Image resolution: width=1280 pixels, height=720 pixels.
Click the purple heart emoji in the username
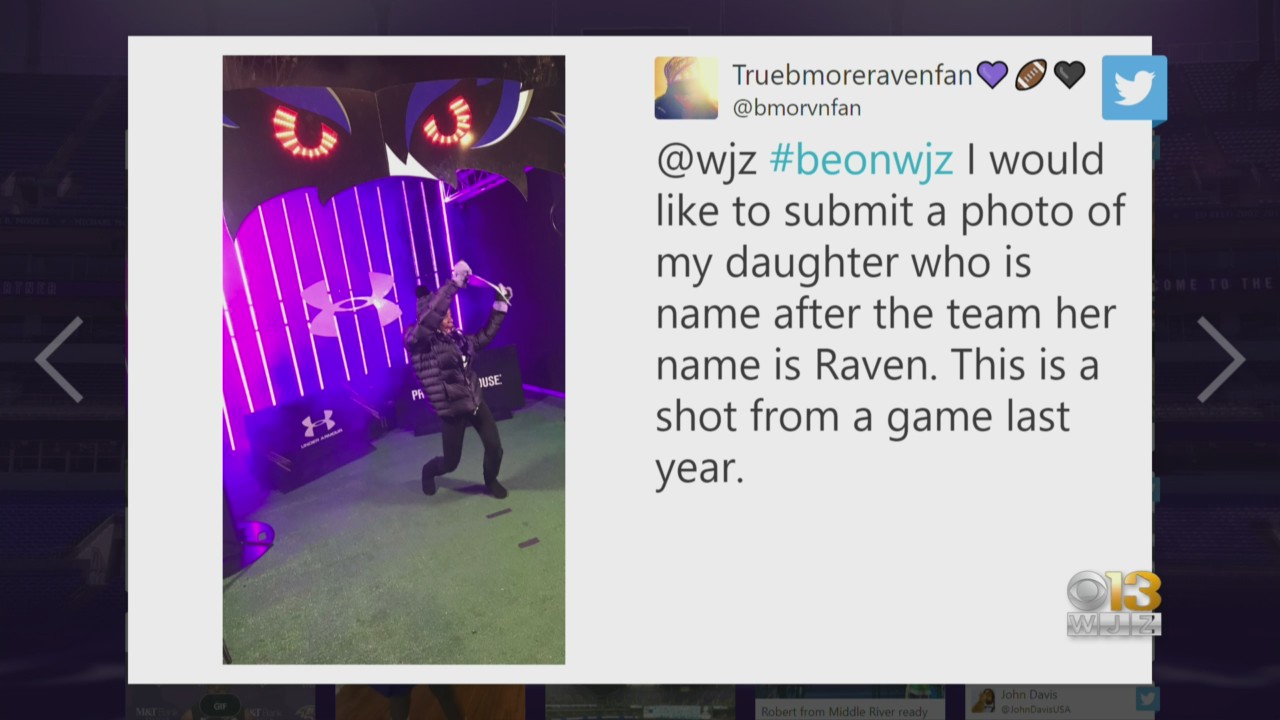(992, 75)
